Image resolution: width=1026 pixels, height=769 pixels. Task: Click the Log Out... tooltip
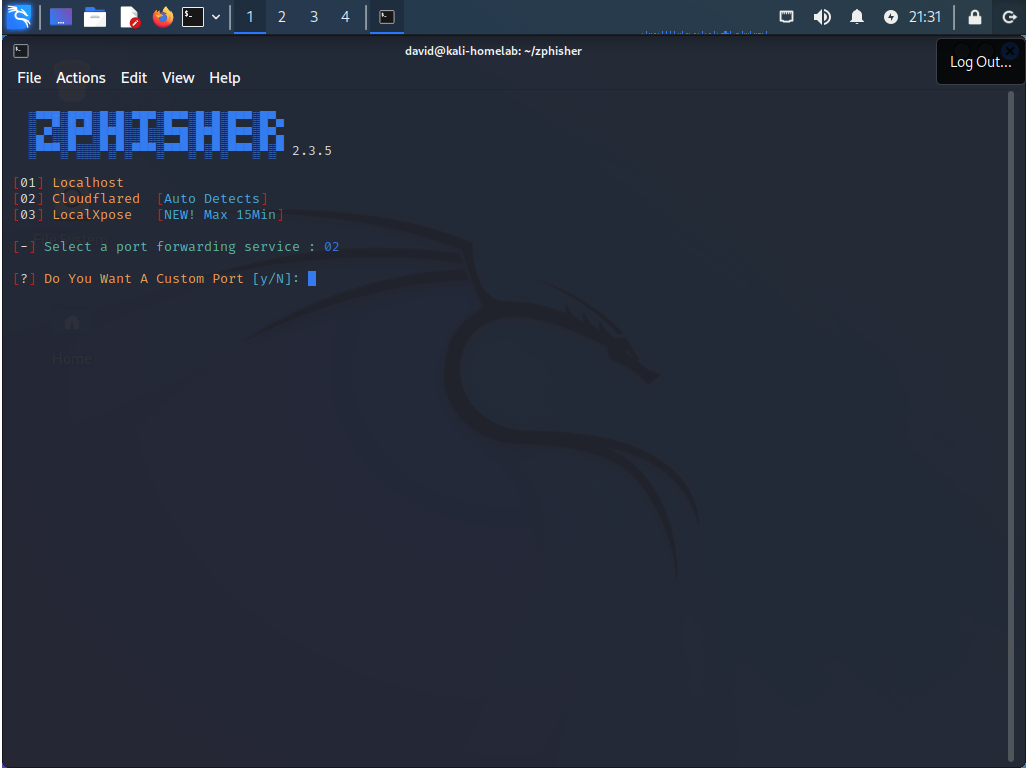pos(980,62)
